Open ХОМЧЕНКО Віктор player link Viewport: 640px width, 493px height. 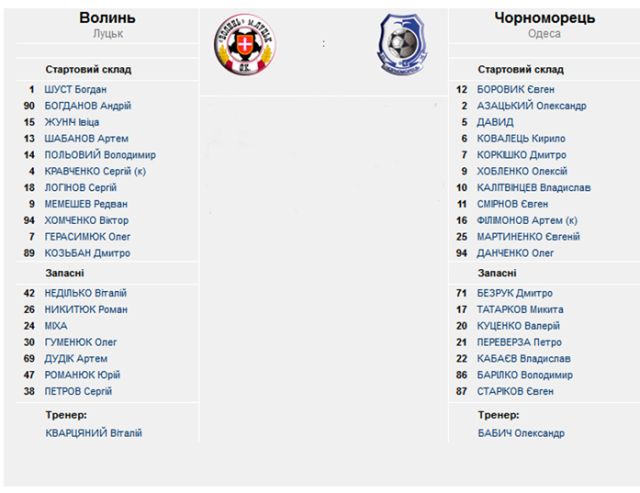[87, 220]
